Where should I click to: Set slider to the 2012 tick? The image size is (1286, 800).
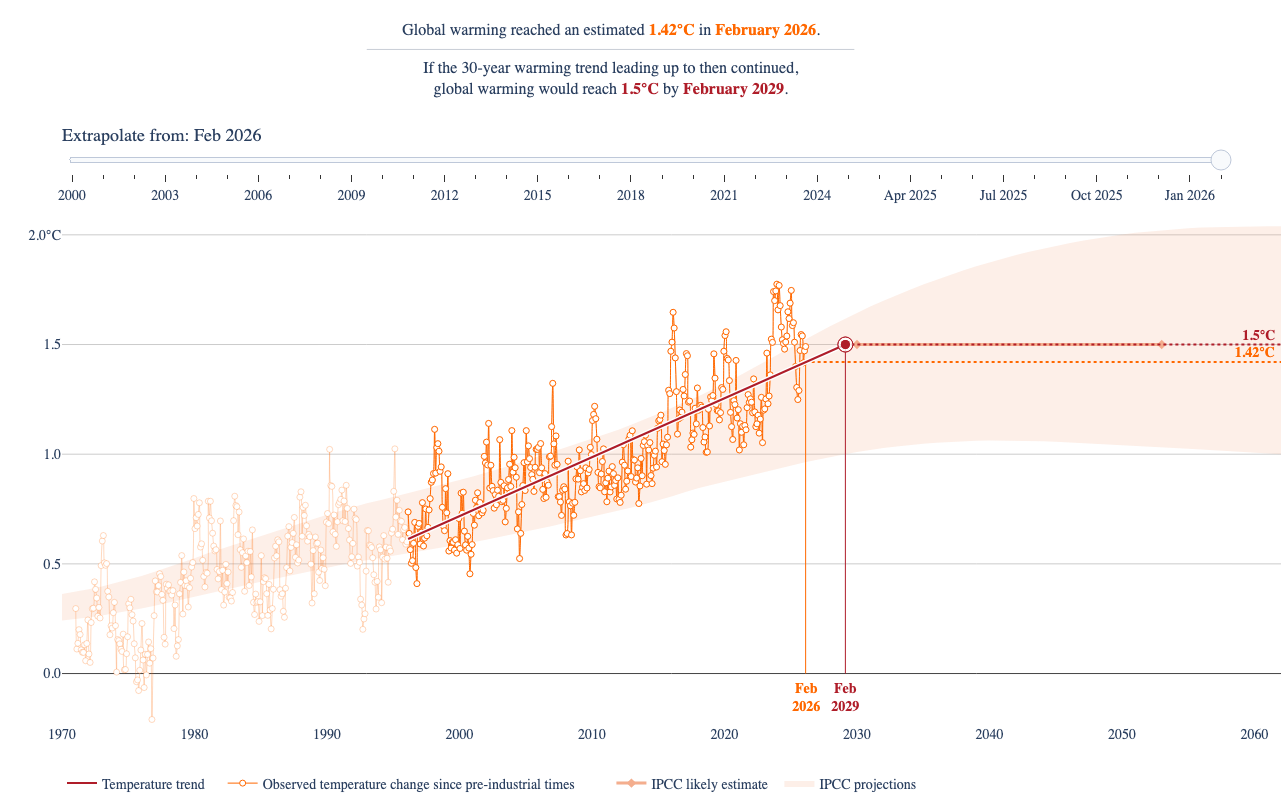(444, 195)
